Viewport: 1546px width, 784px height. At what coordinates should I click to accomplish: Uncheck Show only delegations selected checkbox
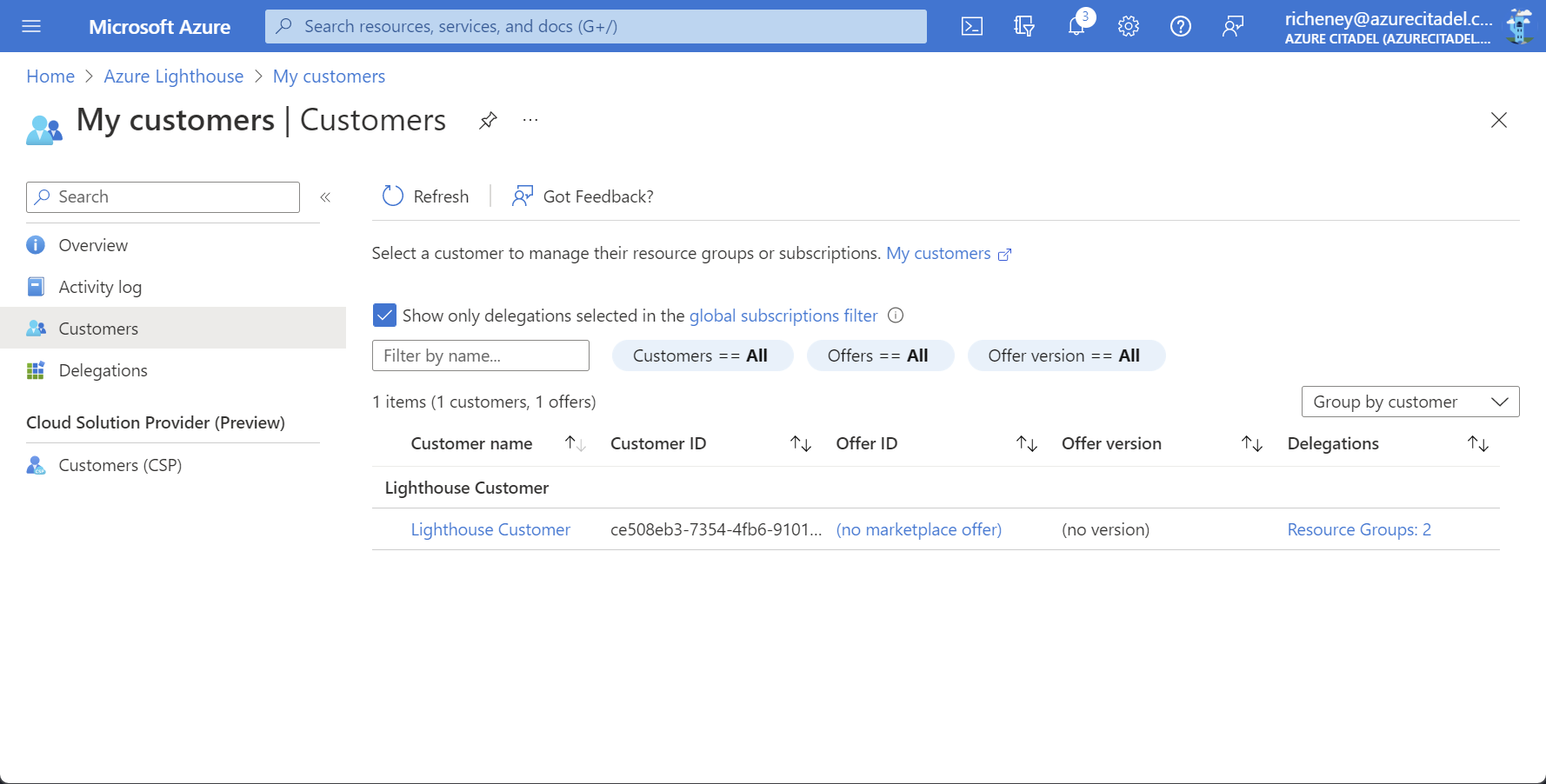(x=384, y=316)
